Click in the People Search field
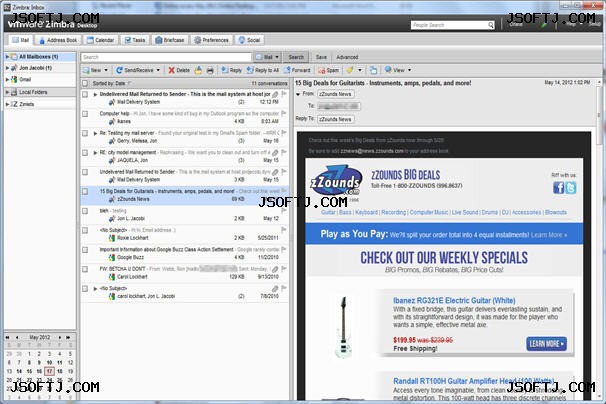Screen dimensions: 606x404 click(x=448, y=25)
